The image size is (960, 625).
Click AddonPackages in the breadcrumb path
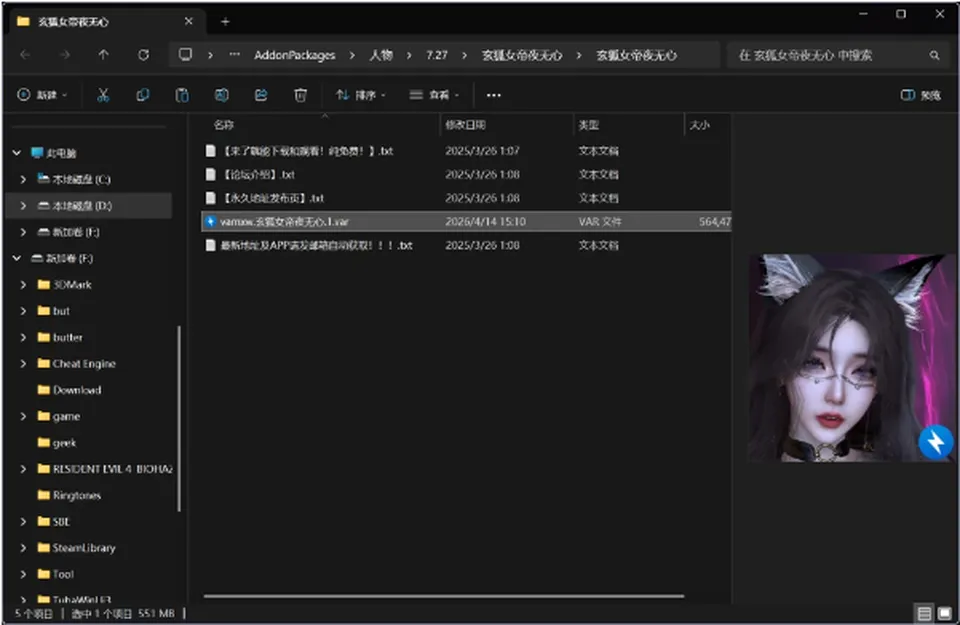pos(294,55)
